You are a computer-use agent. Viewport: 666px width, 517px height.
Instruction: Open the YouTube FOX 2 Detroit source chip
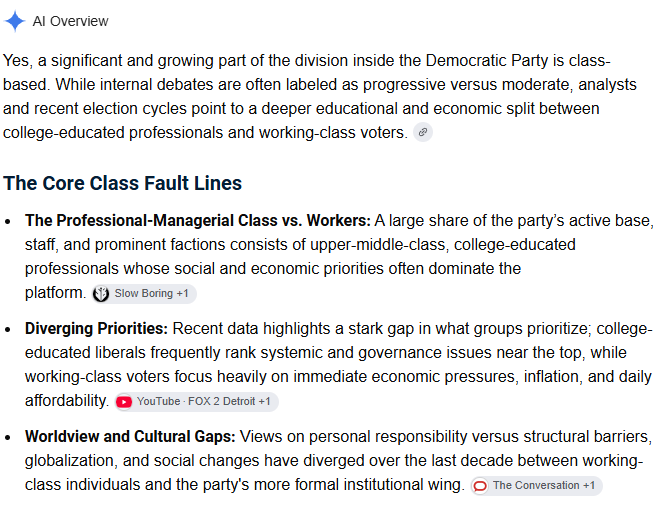(197, 401)
